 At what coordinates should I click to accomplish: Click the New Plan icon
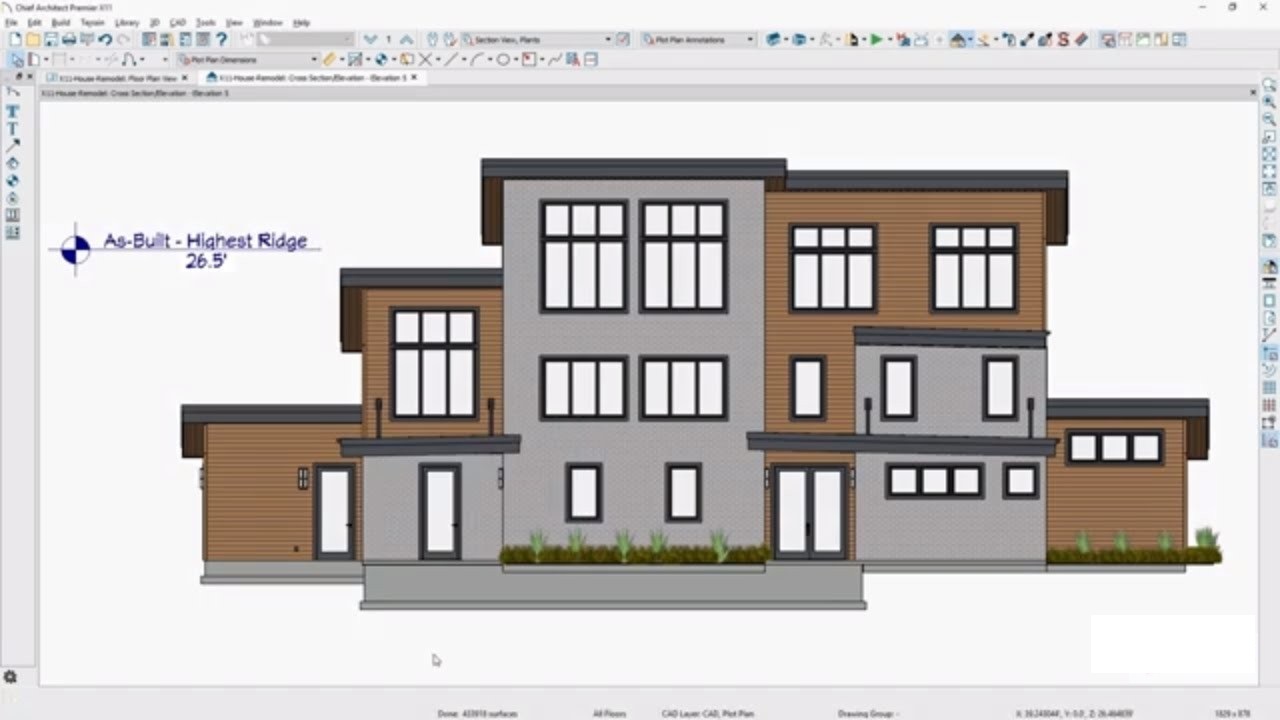pyautogui.click(x=15, y=39)
